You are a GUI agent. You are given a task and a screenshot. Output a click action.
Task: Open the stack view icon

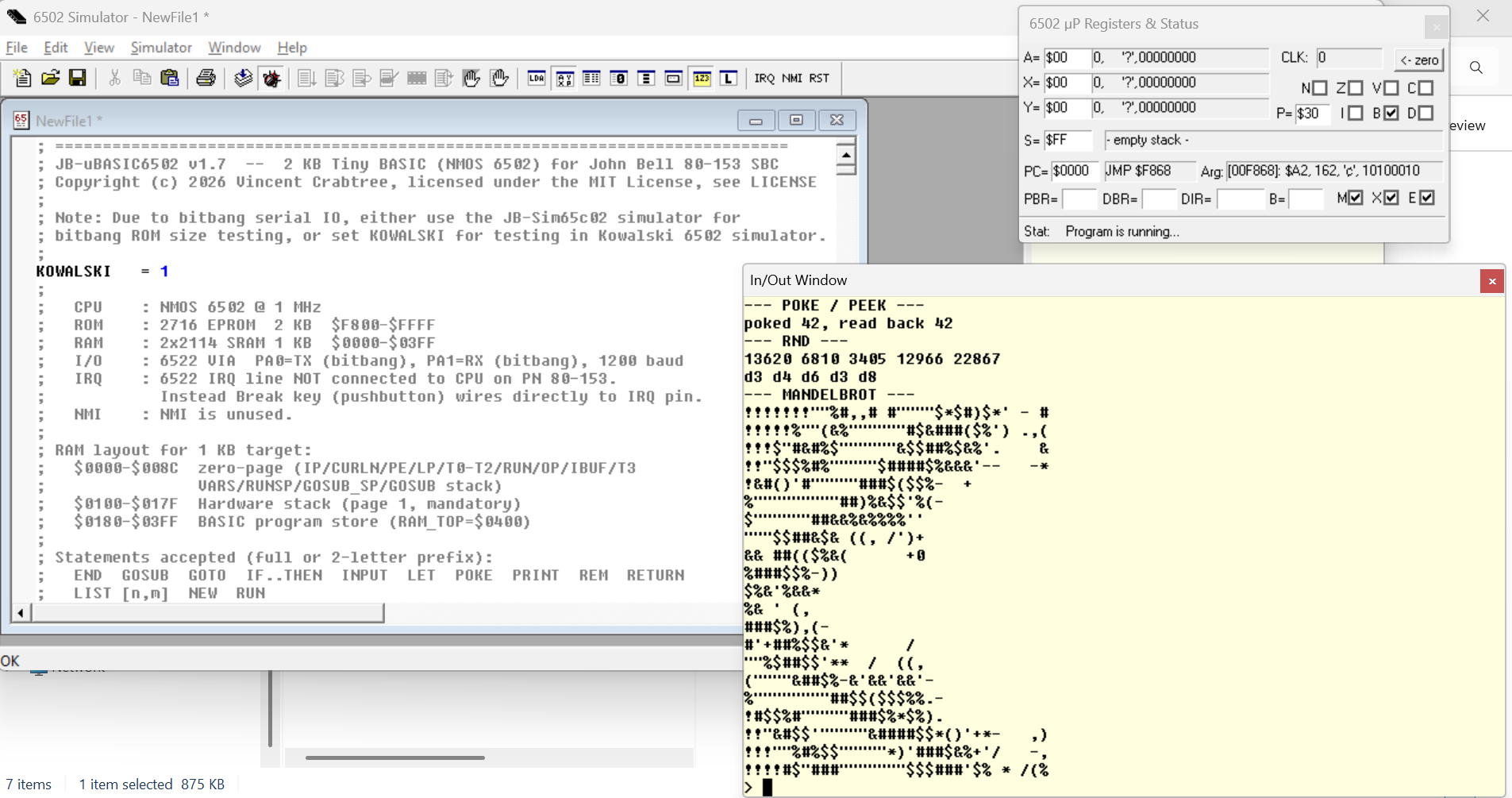point(646,78)
